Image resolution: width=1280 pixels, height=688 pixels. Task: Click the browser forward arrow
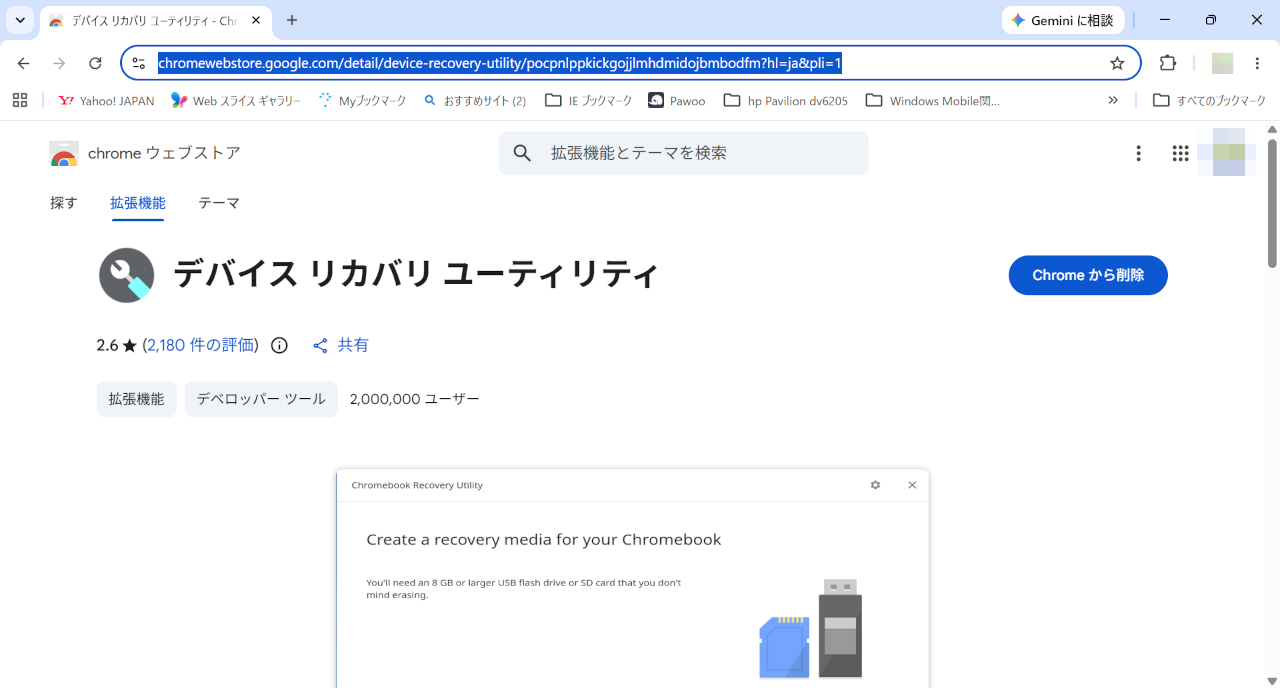click(60, 63)
